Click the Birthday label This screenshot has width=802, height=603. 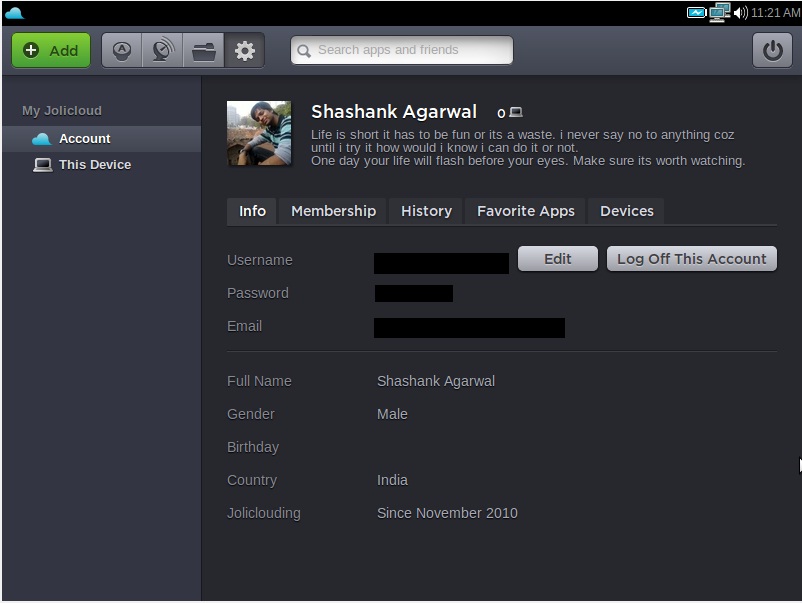click(253, 447)
